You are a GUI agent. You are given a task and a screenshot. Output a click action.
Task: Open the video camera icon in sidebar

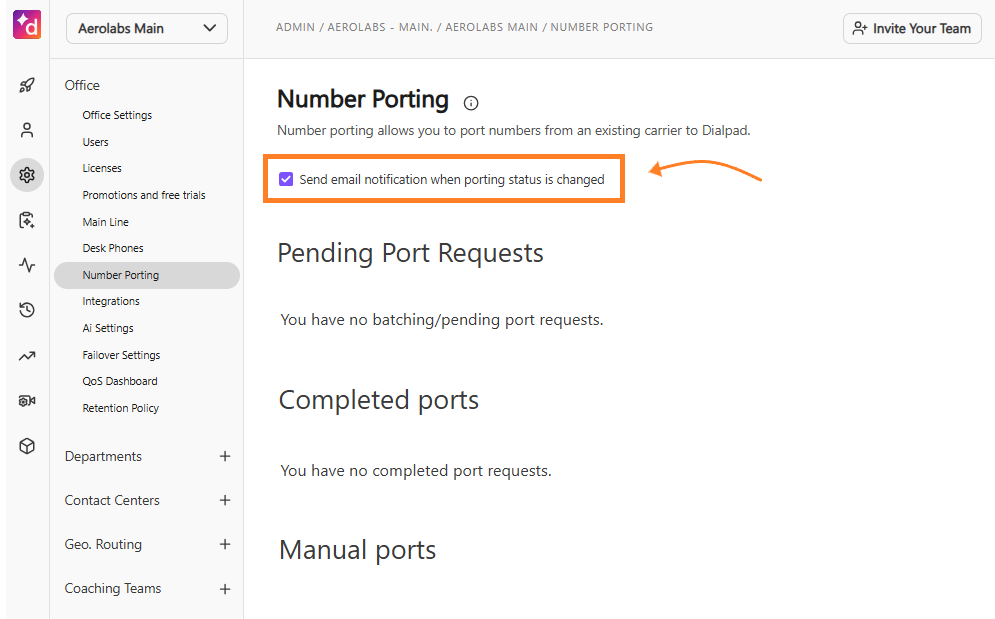pyautogui.click(x=27, y=401)
